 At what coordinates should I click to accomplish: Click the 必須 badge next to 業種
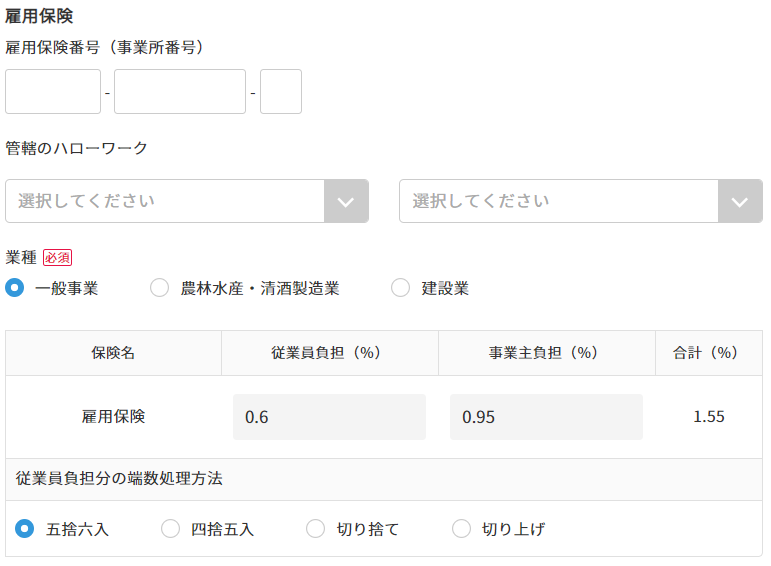point(57,257)
